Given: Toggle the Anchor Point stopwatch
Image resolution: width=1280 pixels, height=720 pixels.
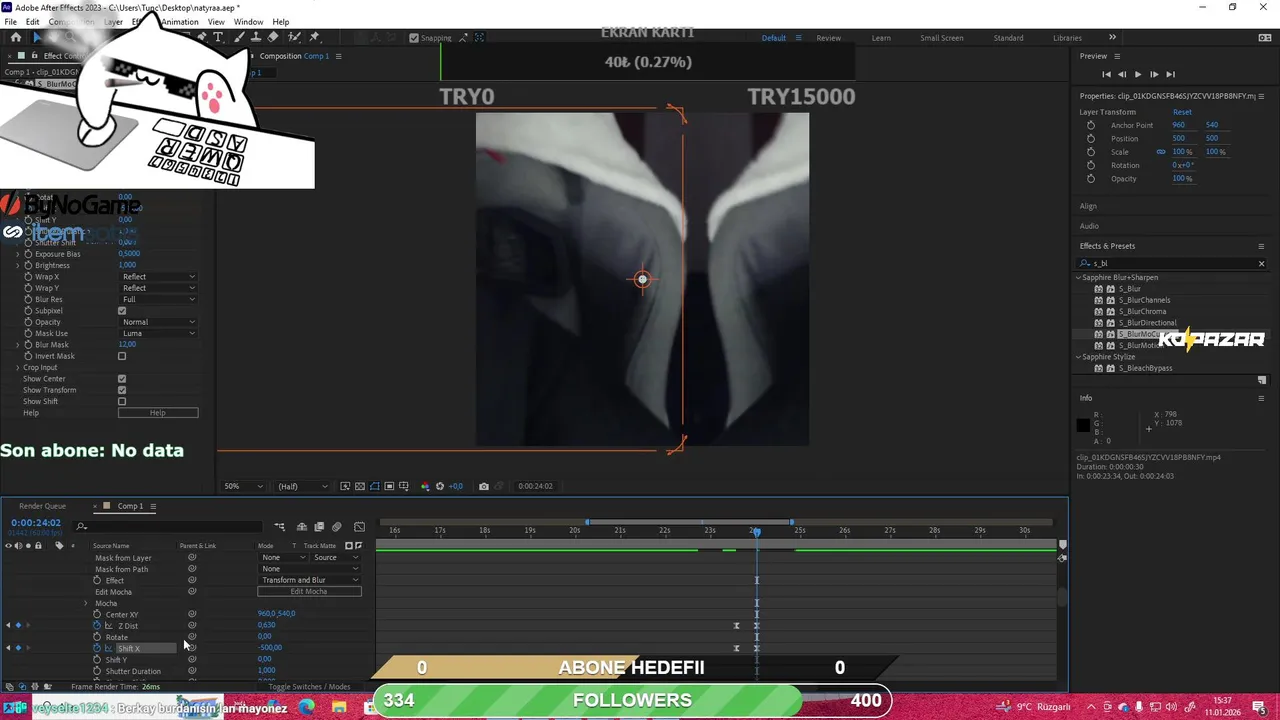Looking at the screenshot, I should pos(1091,125).
